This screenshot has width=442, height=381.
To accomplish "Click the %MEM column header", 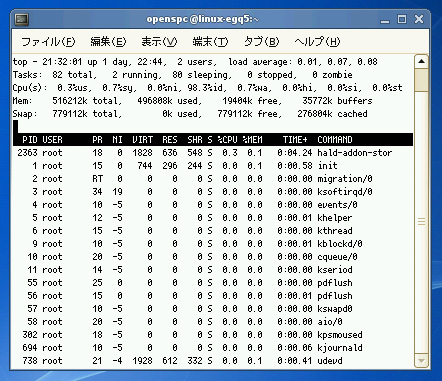I will (x=252, y=140).
